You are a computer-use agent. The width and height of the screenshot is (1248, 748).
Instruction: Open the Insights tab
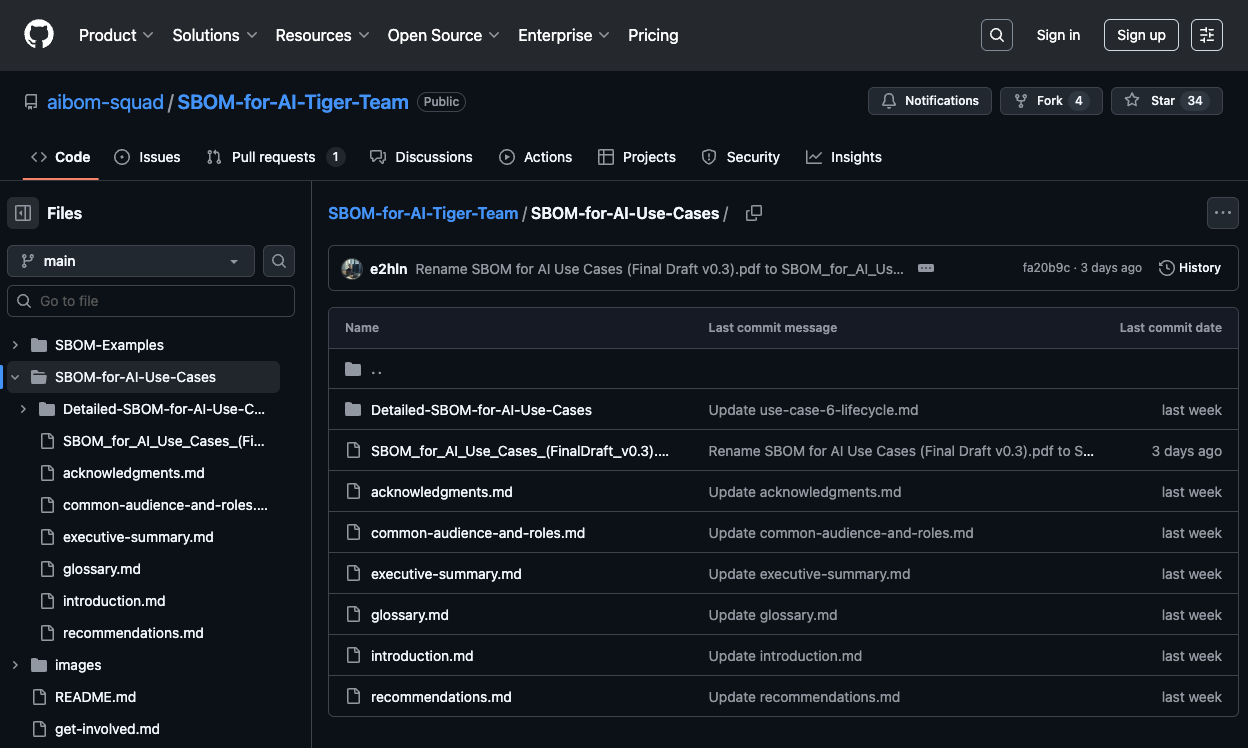844,157
